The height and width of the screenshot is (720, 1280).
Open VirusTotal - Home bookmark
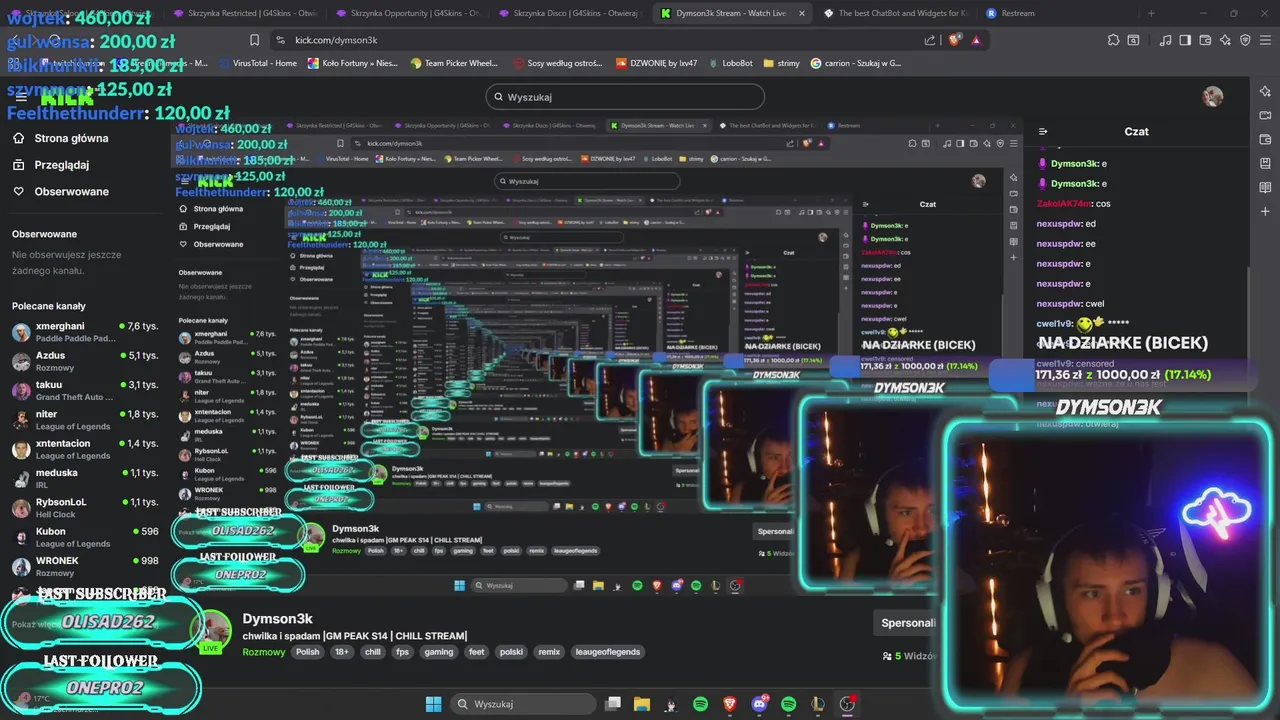(x=257, y=63)
